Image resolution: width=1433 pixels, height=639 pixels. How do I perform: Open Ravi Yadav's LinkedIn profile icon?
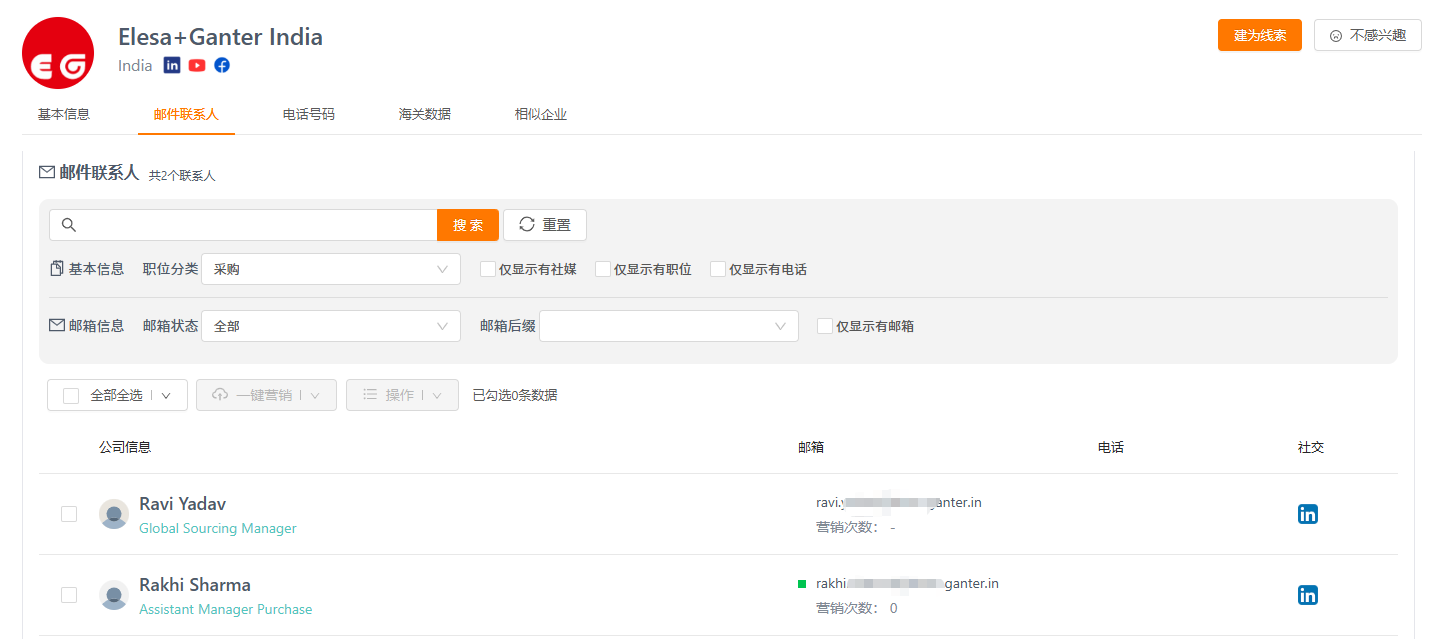pyautogui.click(x=1308, y=514)
